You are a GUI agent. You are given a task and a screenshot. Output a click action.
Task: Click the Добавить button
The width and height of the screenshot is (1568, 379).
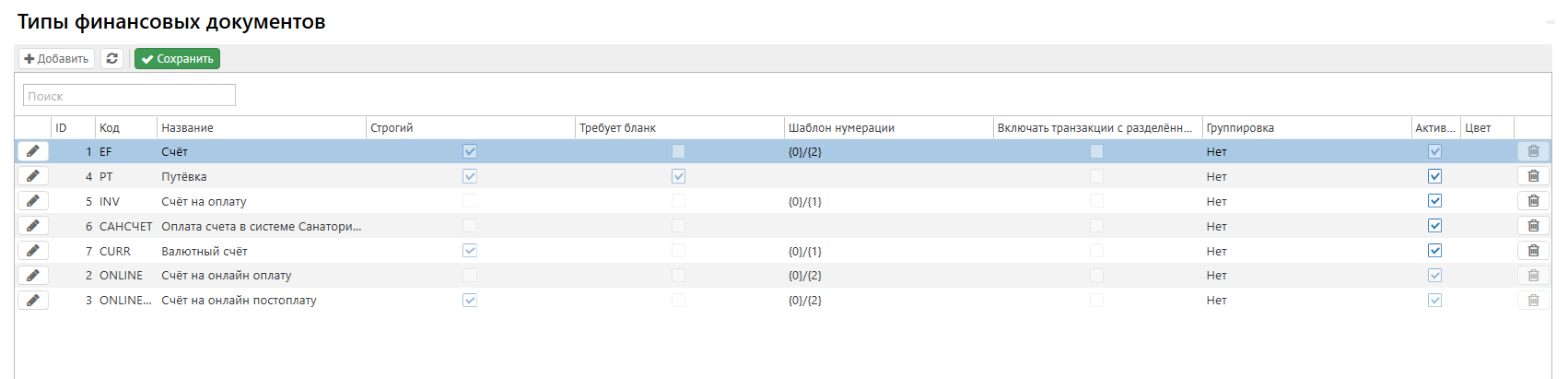point(57,58)
